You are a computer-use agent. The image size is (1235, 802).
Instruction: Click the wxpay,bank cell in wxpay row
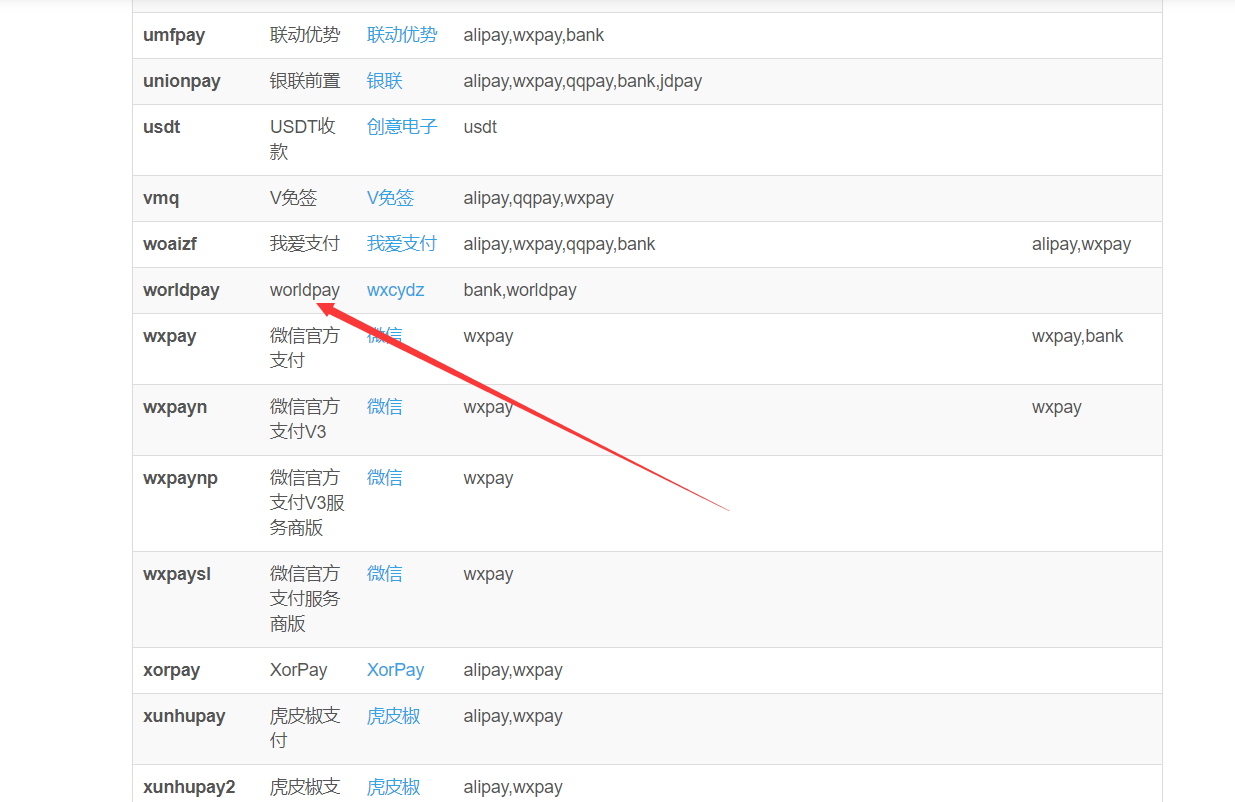tap(1078, 336)
